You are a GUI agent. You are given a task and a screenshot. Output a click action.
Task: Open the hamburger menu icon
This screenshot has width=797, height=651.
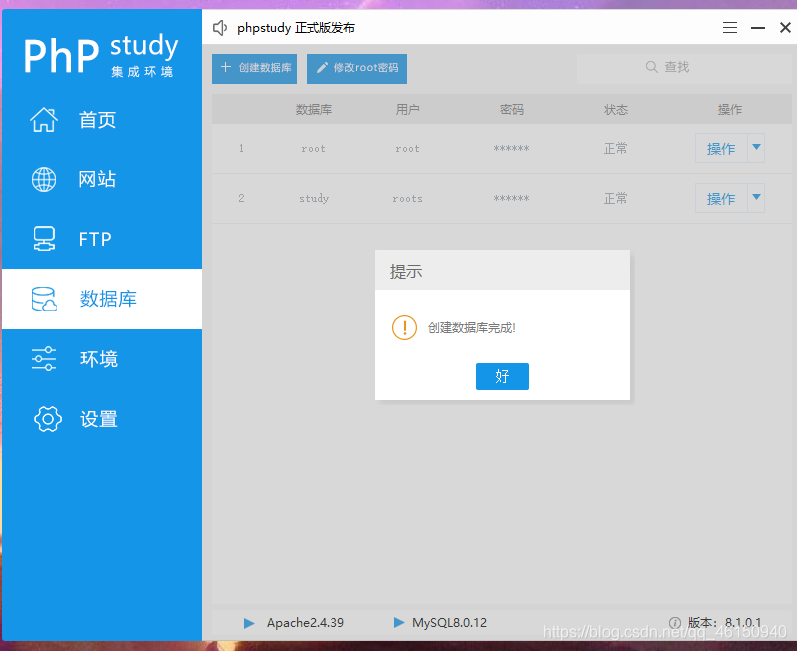tap(730, 27)
